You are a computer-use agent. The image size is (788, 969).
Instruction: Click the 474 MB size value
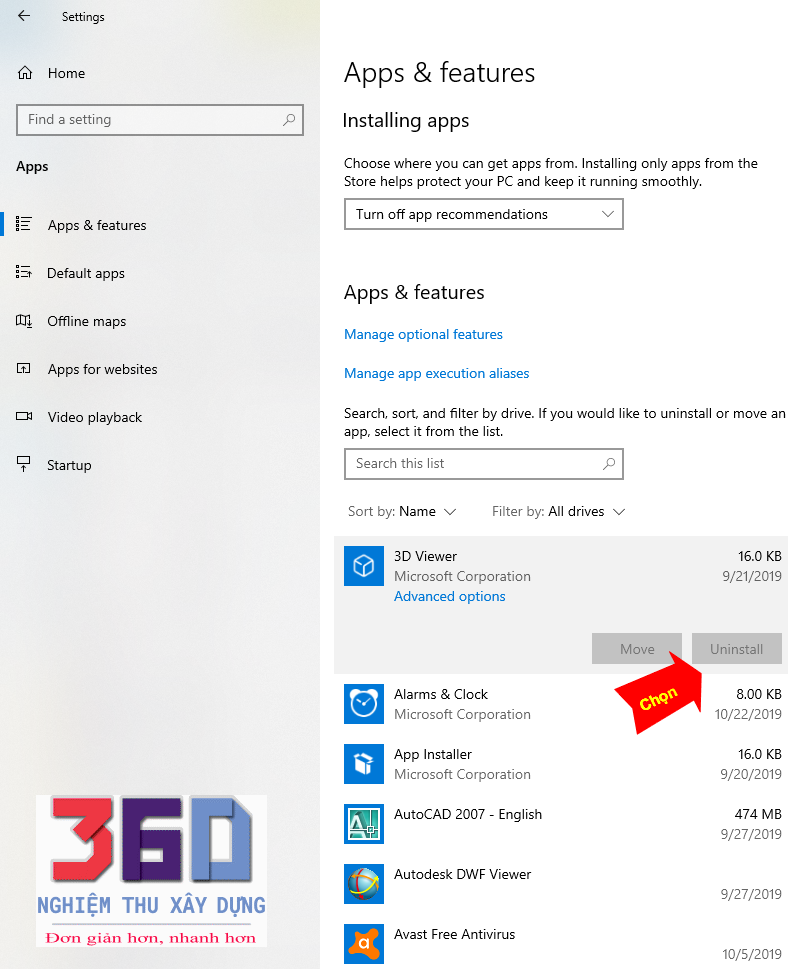(758, 815)
